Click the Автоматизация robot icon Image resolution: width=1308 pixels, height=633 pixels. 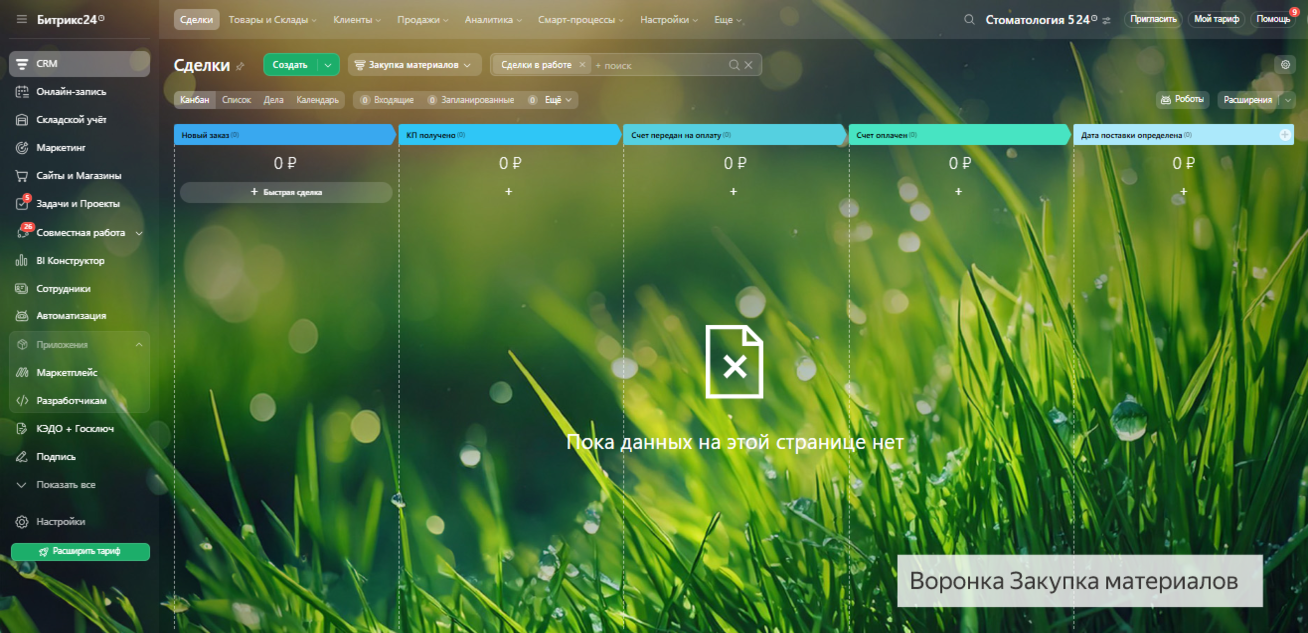coord(22,316)
